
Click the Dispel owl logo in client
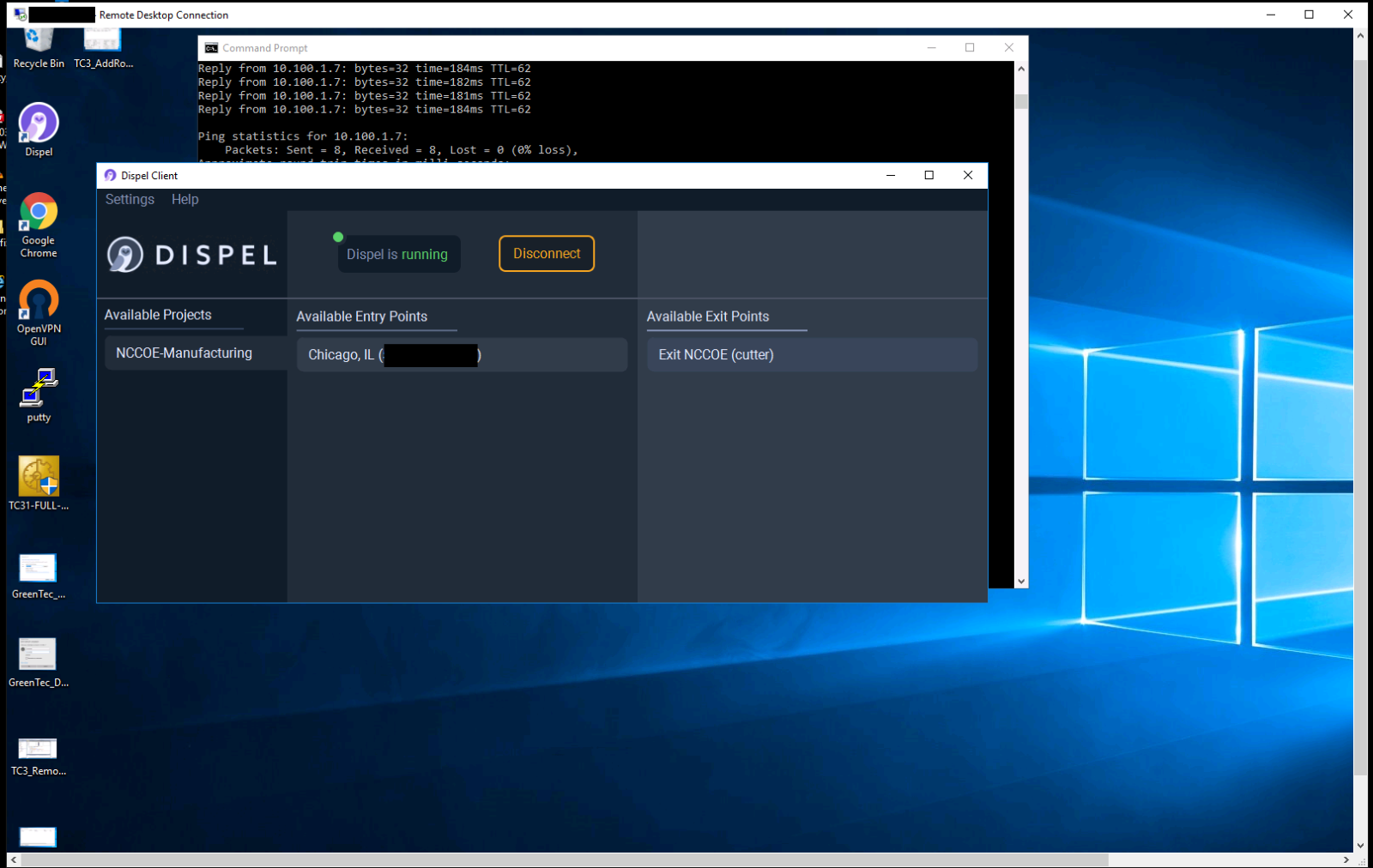point(125,255)
